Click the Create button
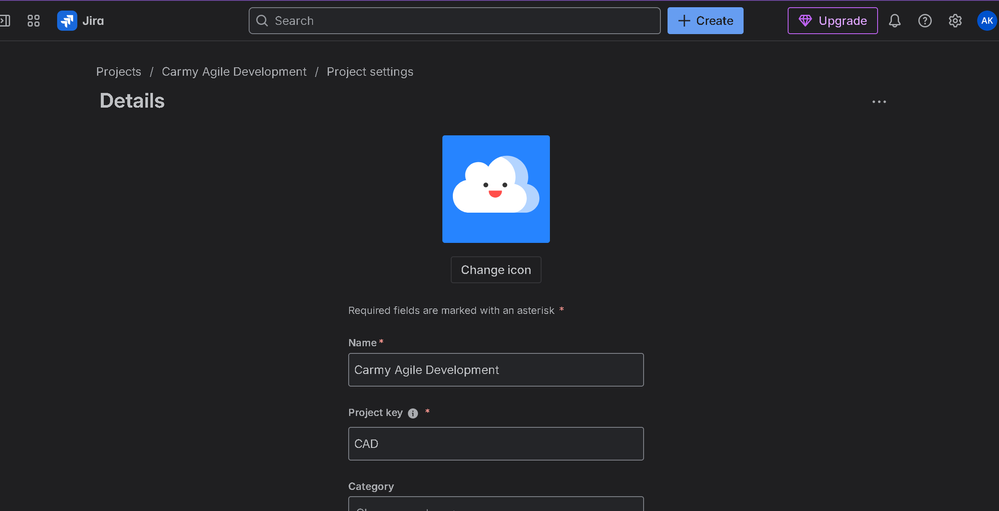The height and width of the screenshot is (511, 999). (x=705, y=20)
